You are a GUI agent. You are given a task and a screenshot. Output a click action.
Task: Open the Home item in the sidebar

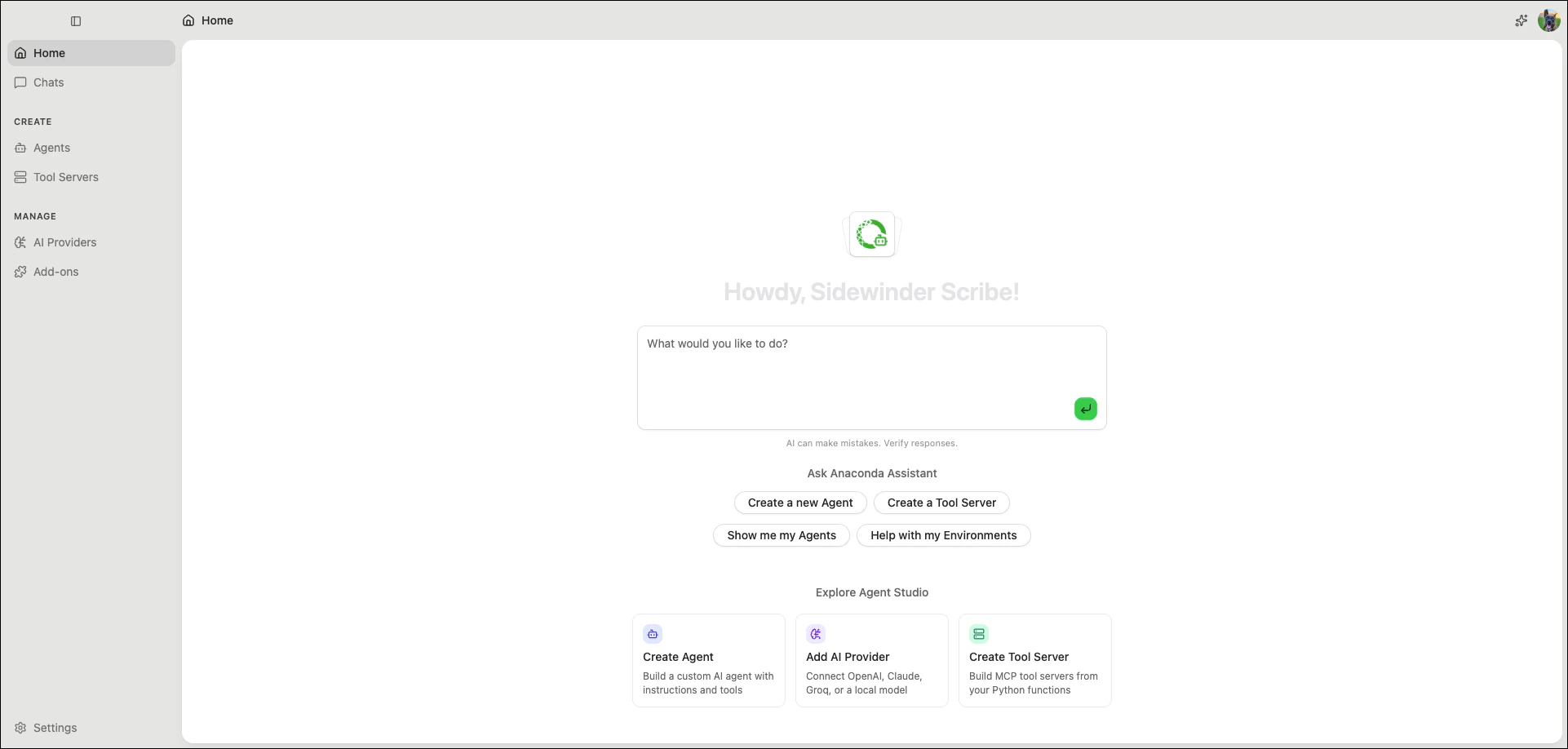point(91,53)
